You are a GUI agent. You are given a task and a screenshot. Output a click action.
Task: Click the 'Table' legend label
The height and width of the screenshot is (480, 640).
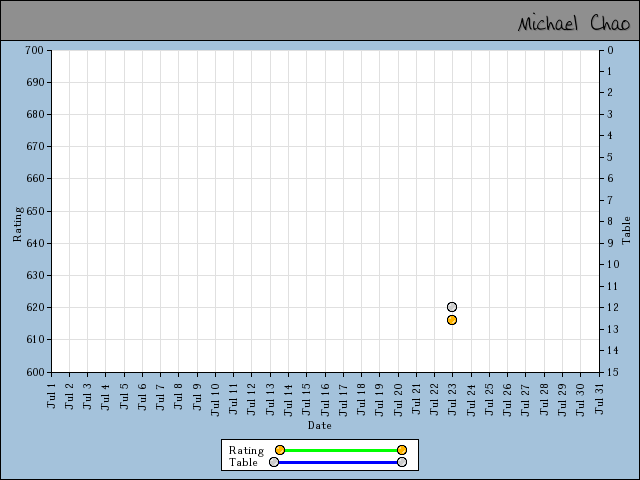point(243,462)
